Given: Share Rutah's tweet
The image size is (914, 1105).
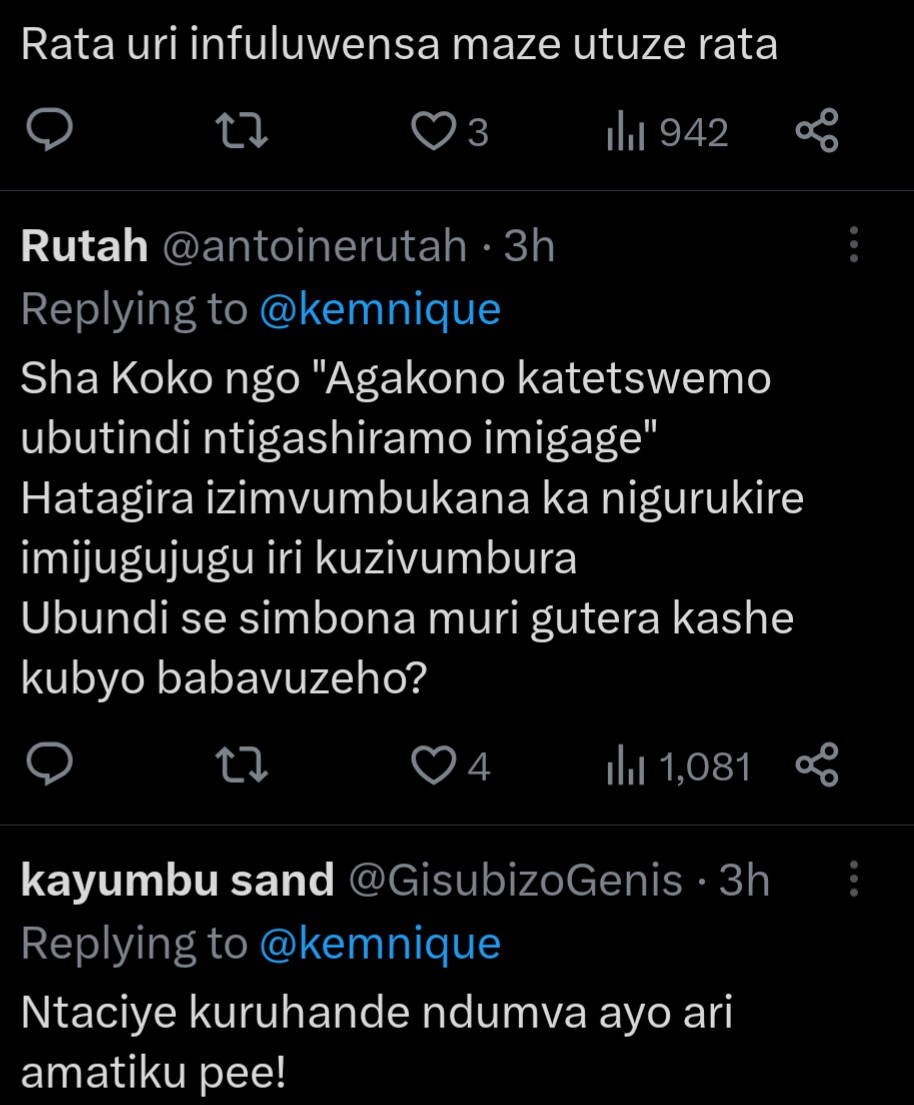Looking at the screenshot, I should [816, 767].
